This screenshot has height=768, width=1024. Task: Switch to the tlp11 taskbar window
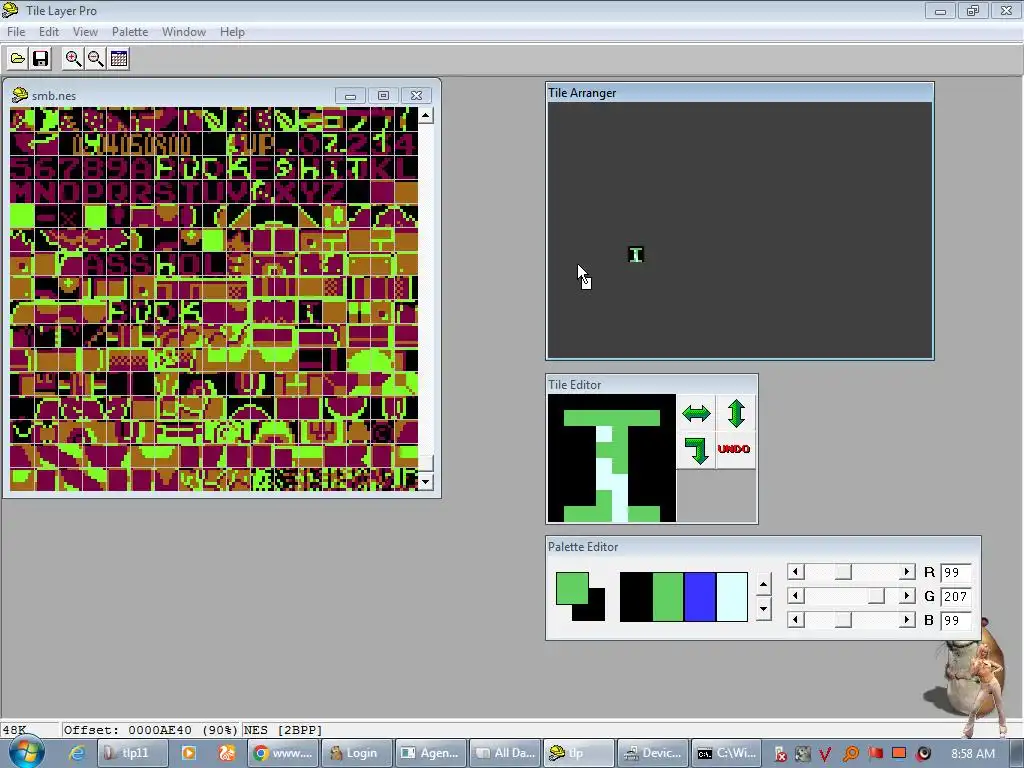click(x=133, y=753)
